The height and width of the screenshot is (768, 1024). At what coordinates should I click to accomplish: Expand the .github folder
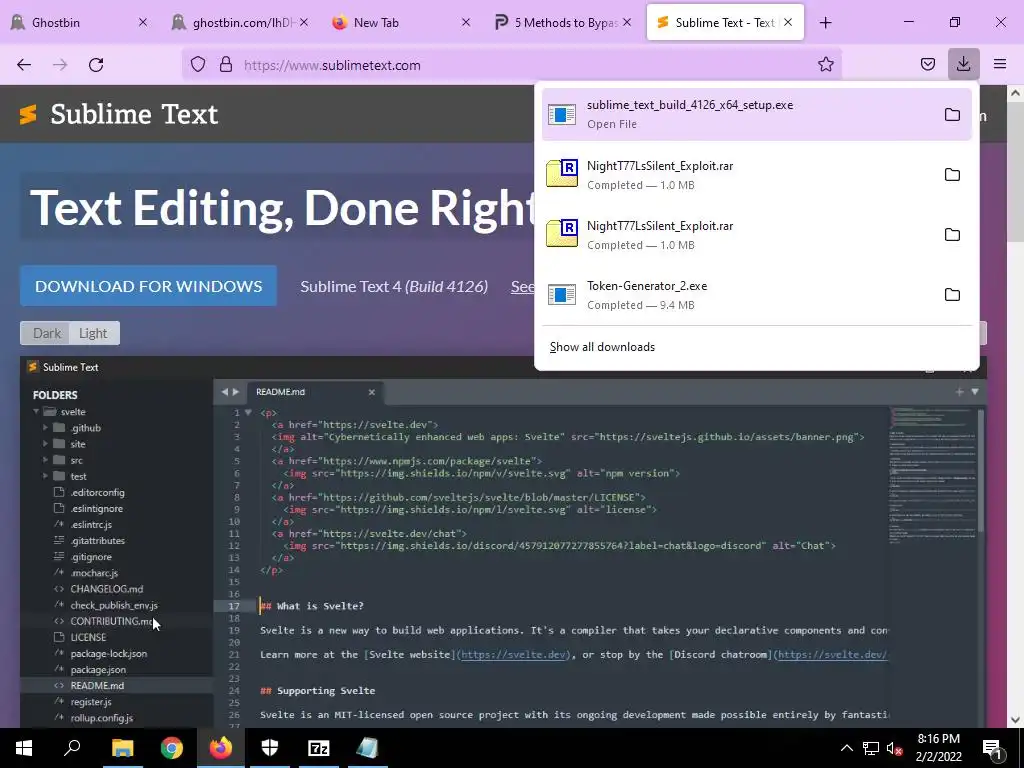click(x=45, y=428)
